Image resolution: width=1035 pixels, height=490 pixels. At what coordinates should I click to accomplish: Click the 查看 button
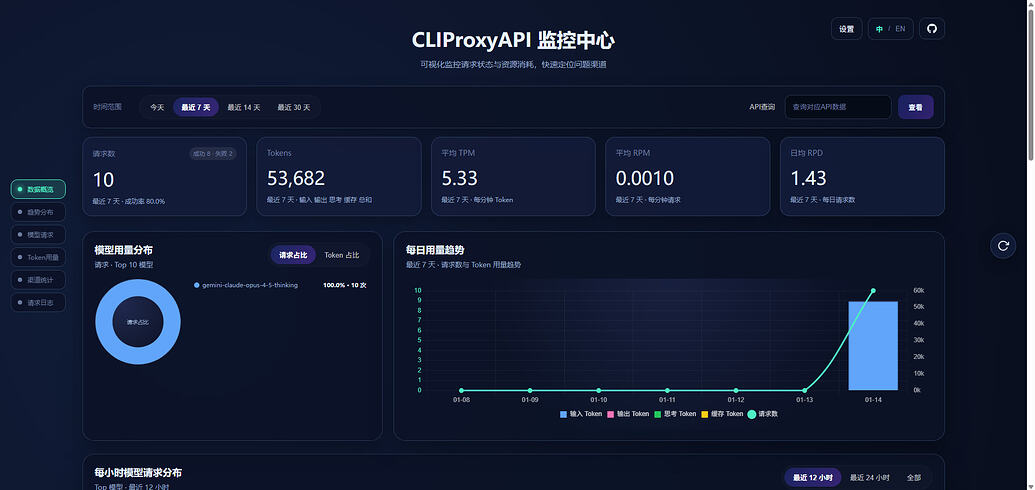[916, 107]
